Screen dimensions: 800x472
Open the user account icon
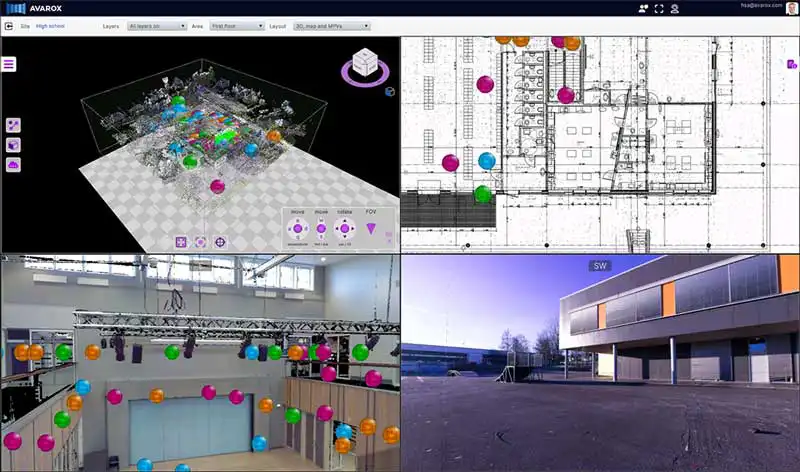[674, 9]
